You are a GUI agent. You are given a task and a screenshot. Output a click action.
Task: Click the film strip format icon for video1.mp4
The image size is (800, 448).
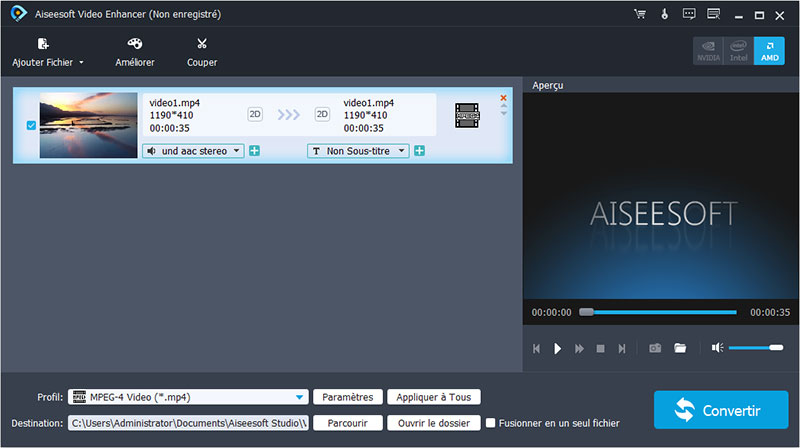(x=466, y=116)
